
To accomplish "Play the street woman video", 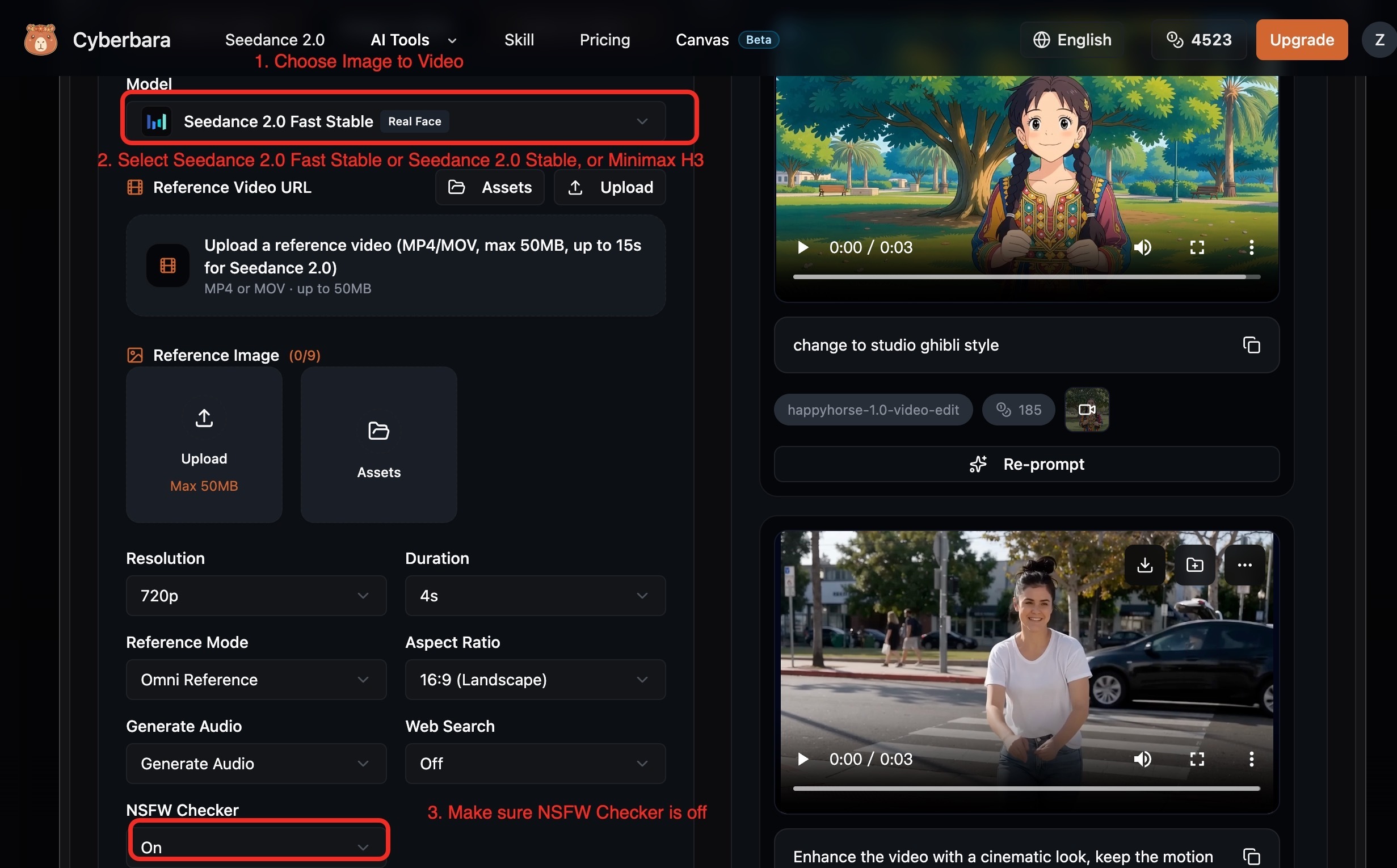I will pos(803,759).
